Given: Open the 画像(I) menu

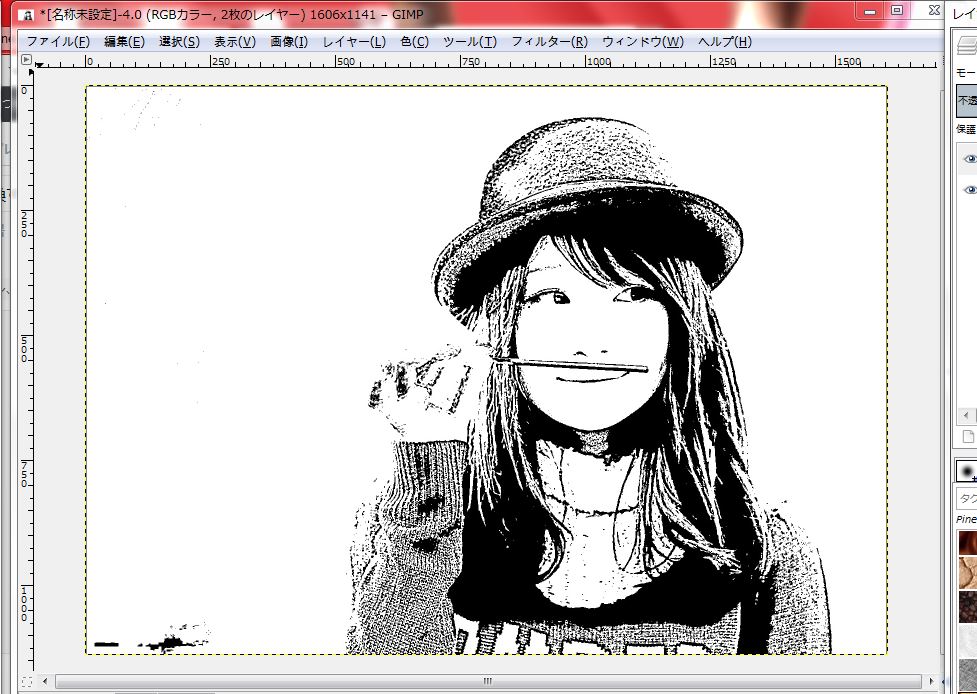Looking at the screenshot, I should pos(289,42).
